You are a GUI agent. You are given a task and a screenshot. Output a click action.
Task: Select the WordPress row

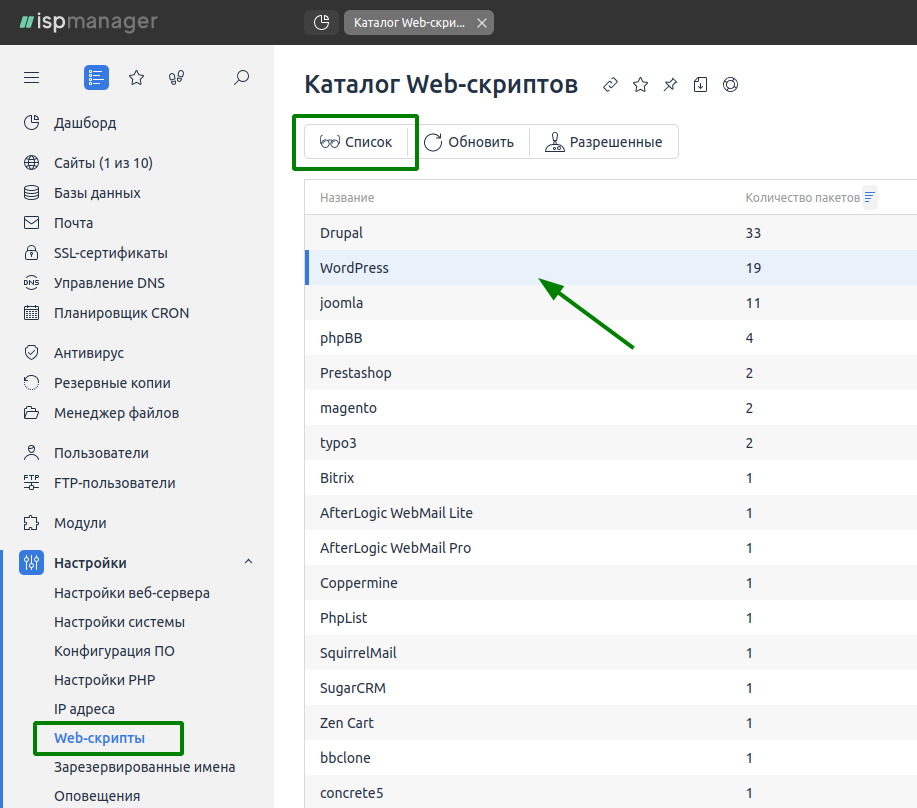(x=611, y=268)
